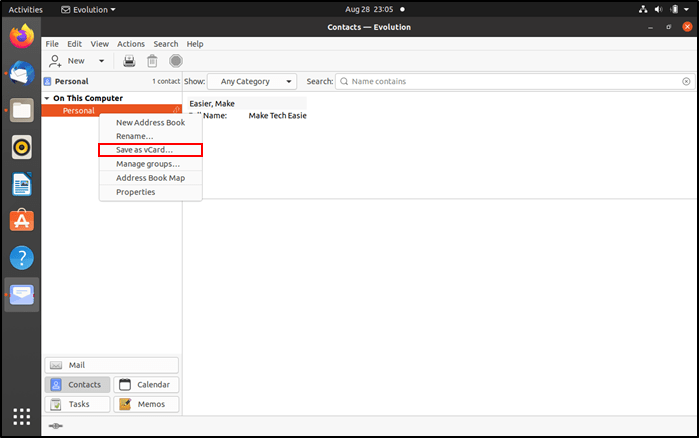The height and width of the screenshot is (438, 699).
Task: Select the Evolution mail icon in dock
Action: click(21, 295)
